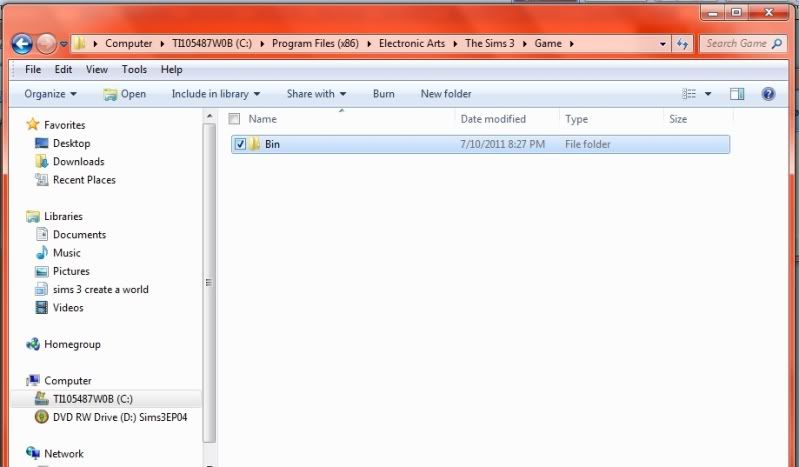This screenshot has height=467, width=799.
Task: Open the Help menu
Action: [171, 69]
